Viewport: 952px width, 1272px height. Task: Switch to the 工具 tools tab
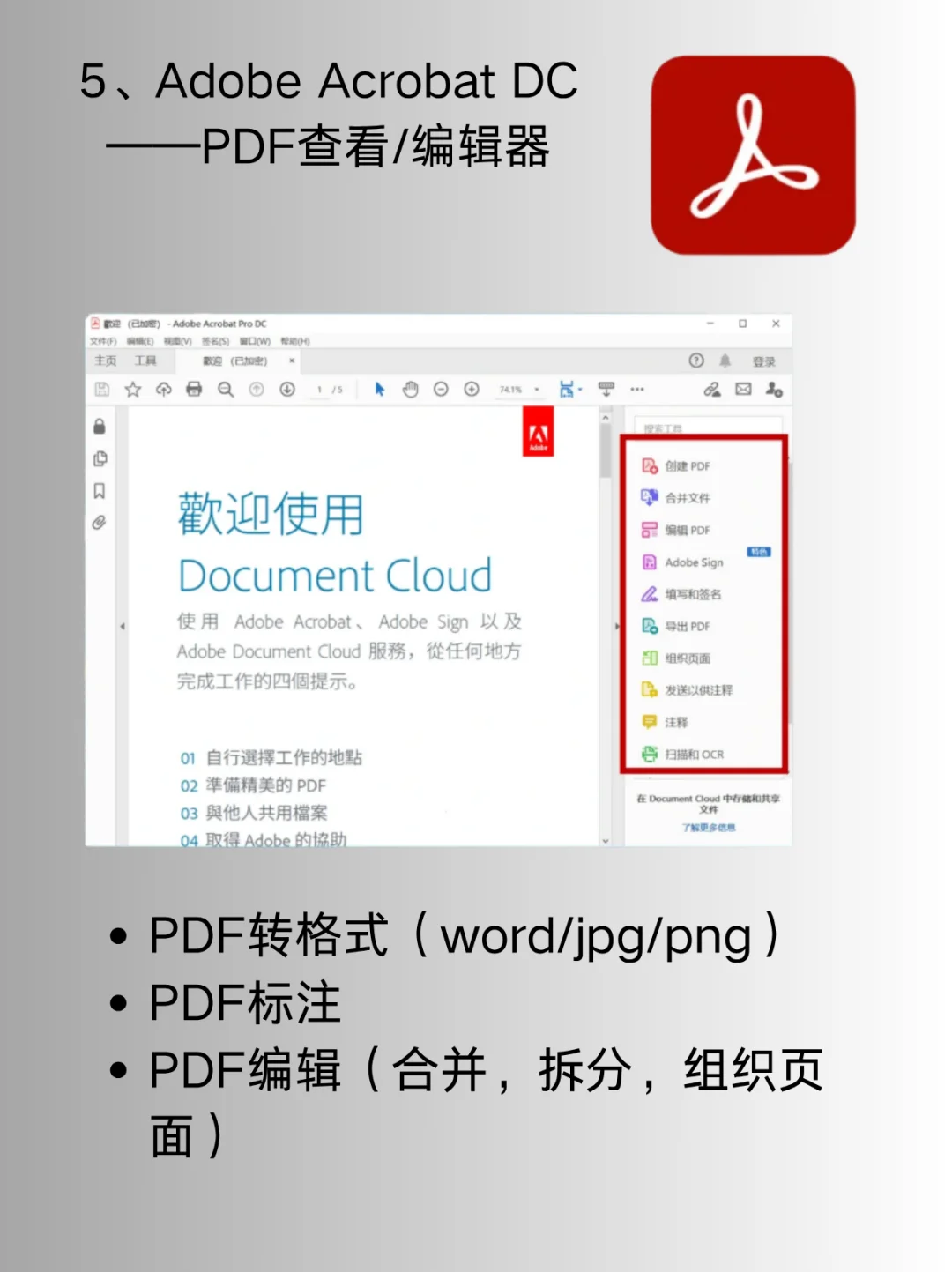(145, 361)
